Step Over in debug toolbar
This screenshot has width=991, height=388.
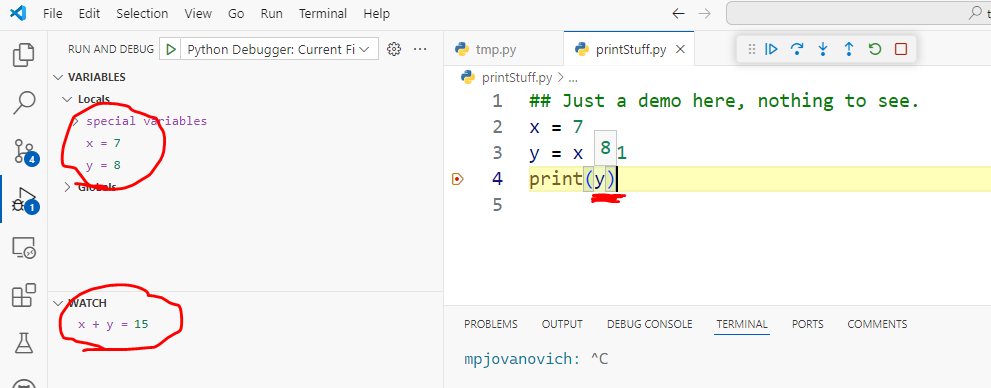[797, 49]
